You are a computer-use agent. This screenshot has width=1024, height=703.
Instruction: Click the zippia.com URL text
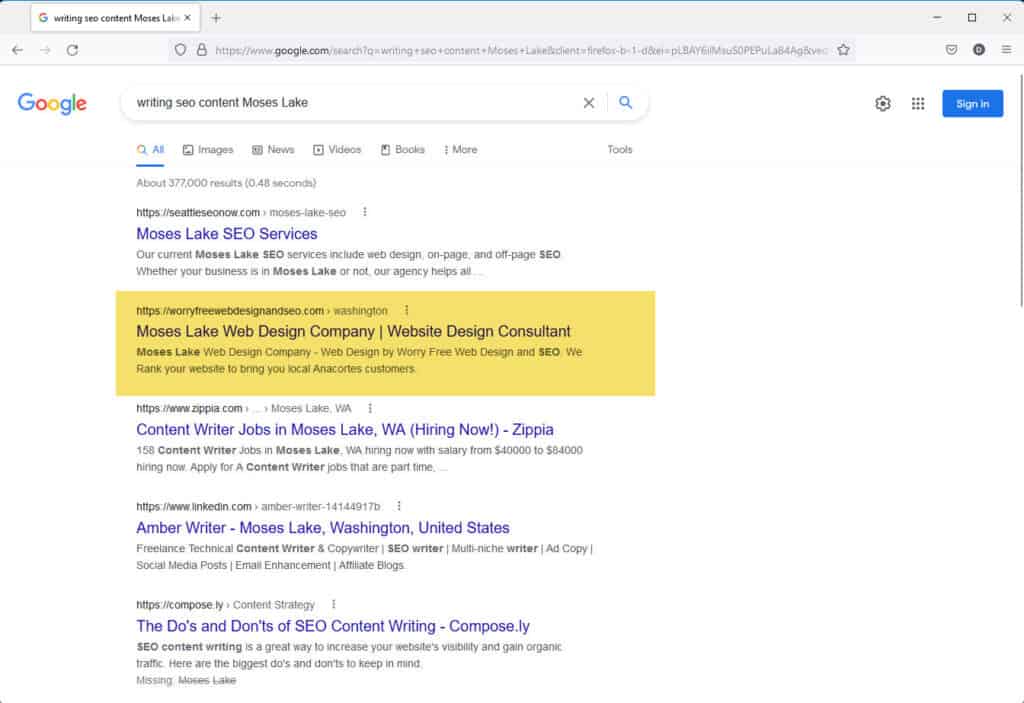pos(189,408)
